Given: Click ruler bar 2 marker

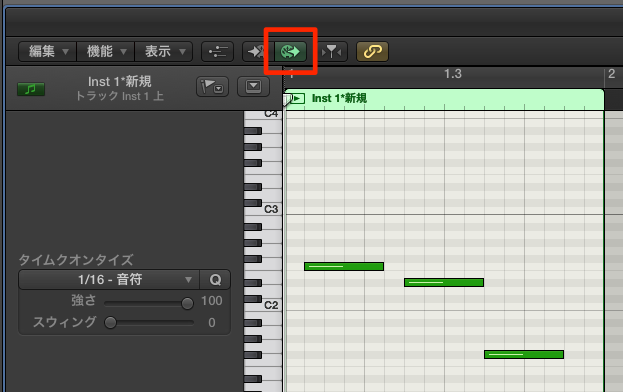Looking at the screenshot, I should [611, 74].
